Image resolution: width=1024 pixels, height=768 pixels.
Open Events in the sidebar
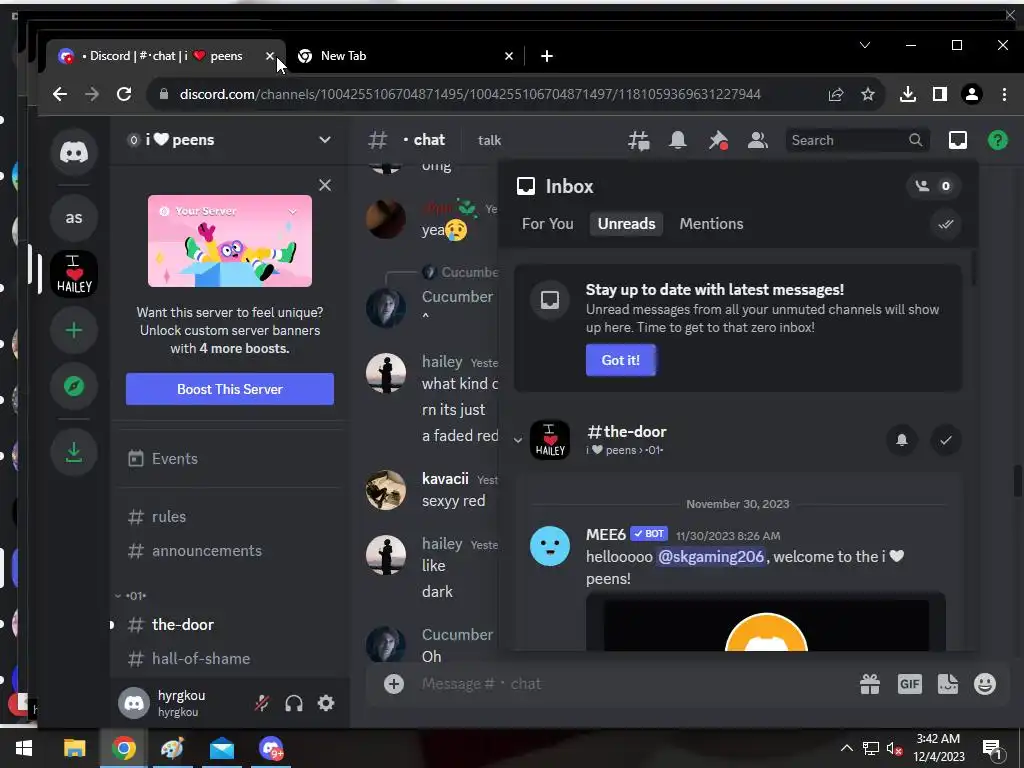click(x=229, y=458)
